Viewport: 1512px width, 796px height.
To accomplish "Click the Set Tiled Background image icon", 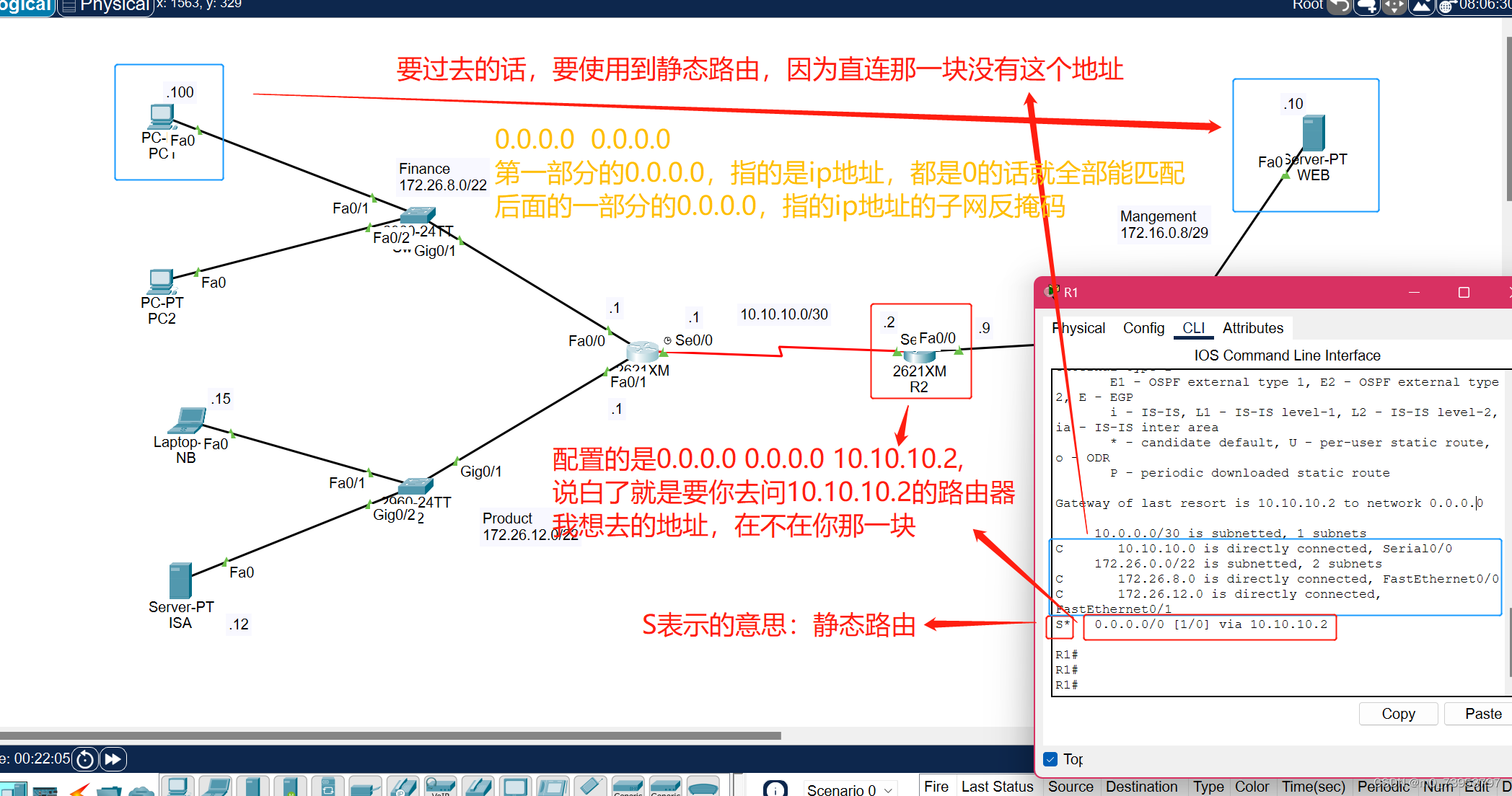I will point(1421,6).
